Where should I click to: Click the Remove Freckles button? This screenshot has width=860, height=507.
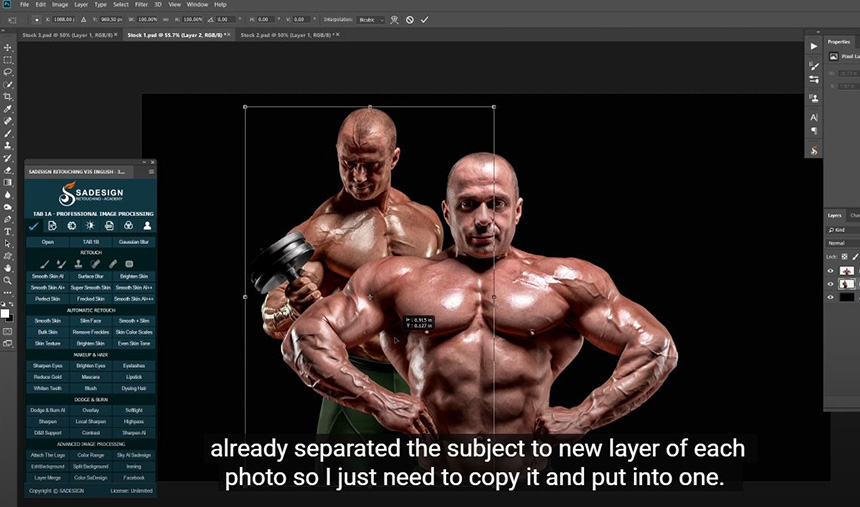[90, 332]
